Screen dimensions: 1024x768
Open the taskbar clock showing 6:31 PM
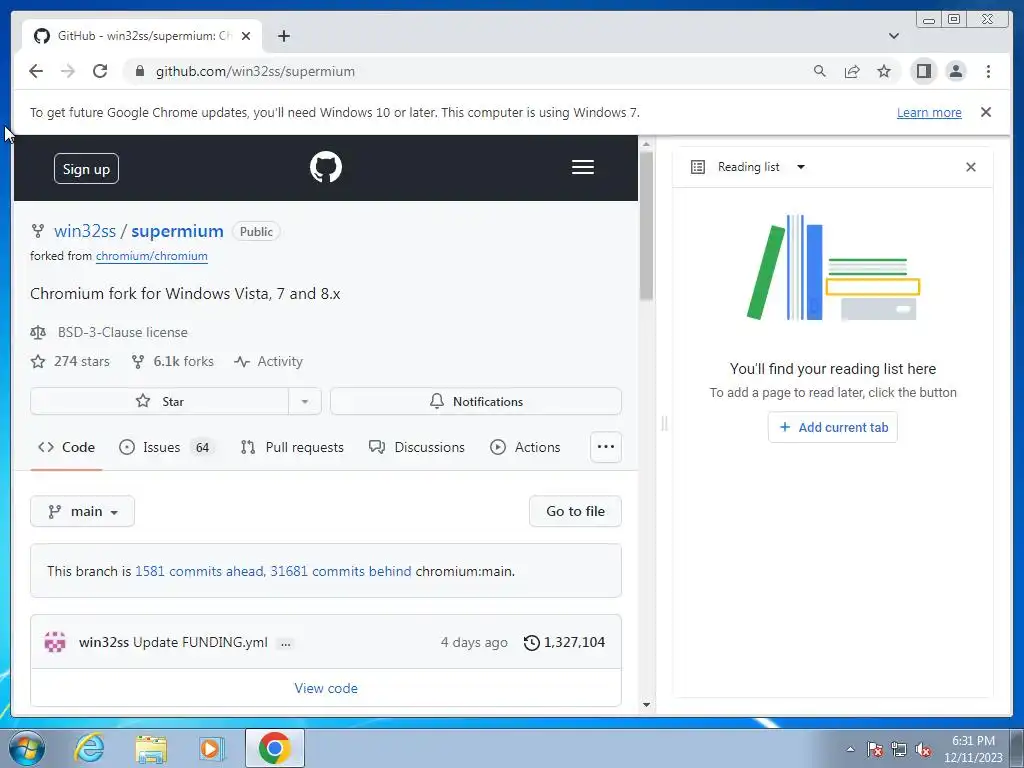[973, 749]
